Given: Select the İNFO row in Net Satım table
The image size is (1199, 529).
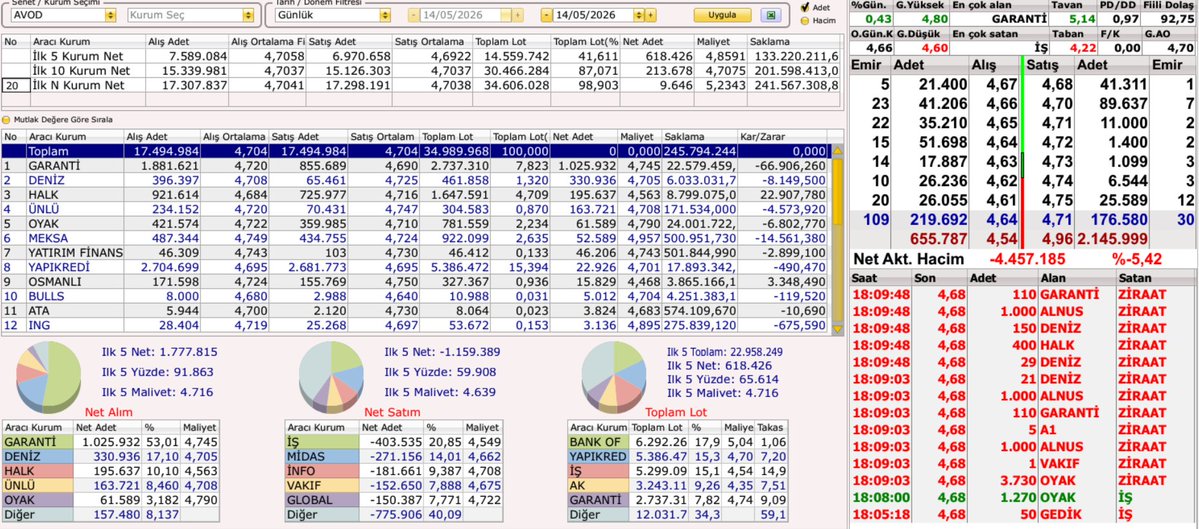Looking at the screenshot, I should (x=394, y=471).
